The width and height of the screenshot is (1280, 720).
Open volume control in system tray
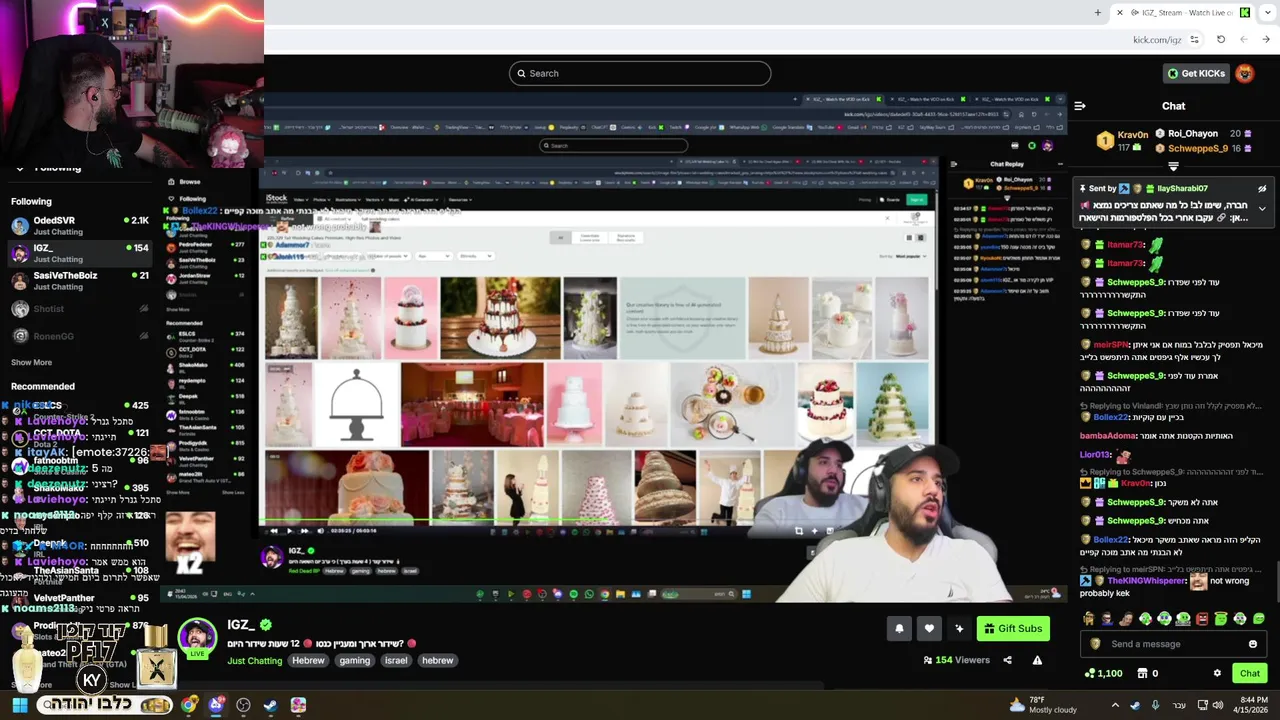[x=1217, y=705]
